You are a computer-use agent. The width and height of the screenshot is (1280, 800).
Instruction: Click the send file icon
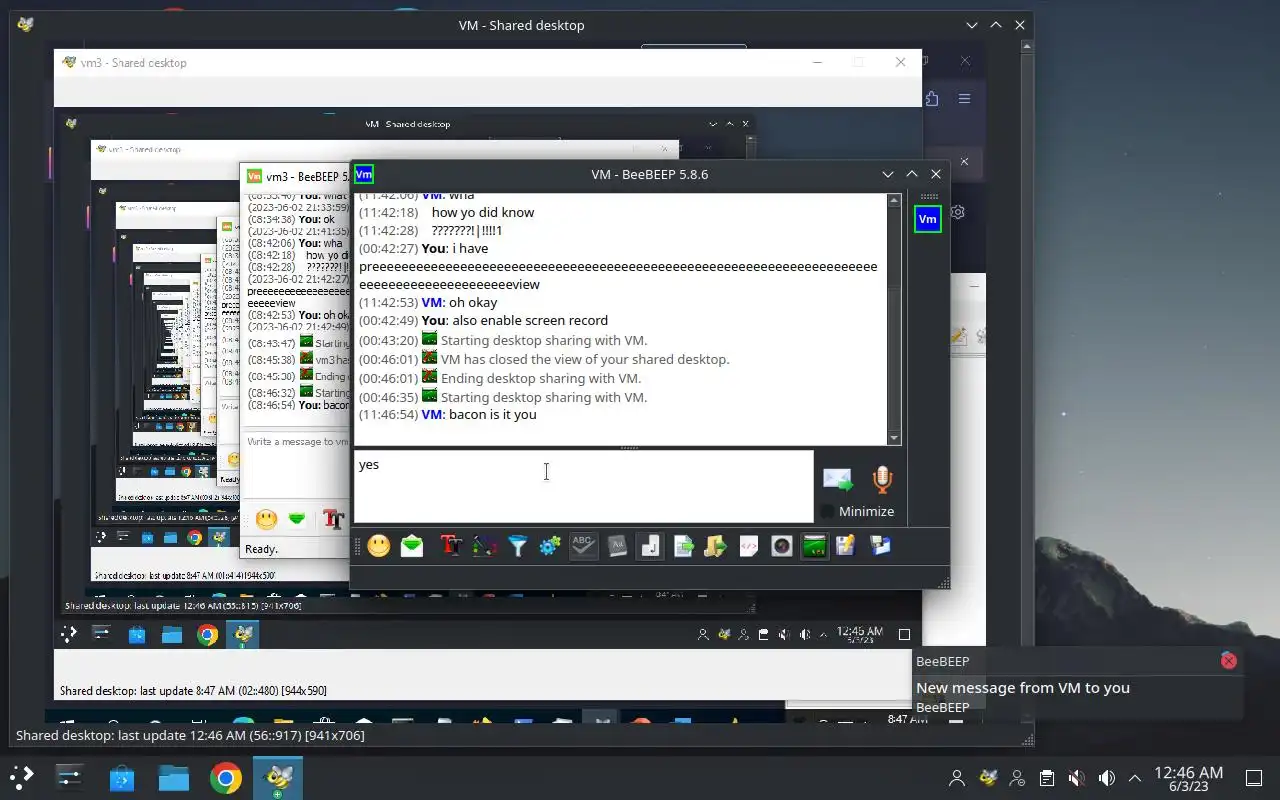coord(683,546)
